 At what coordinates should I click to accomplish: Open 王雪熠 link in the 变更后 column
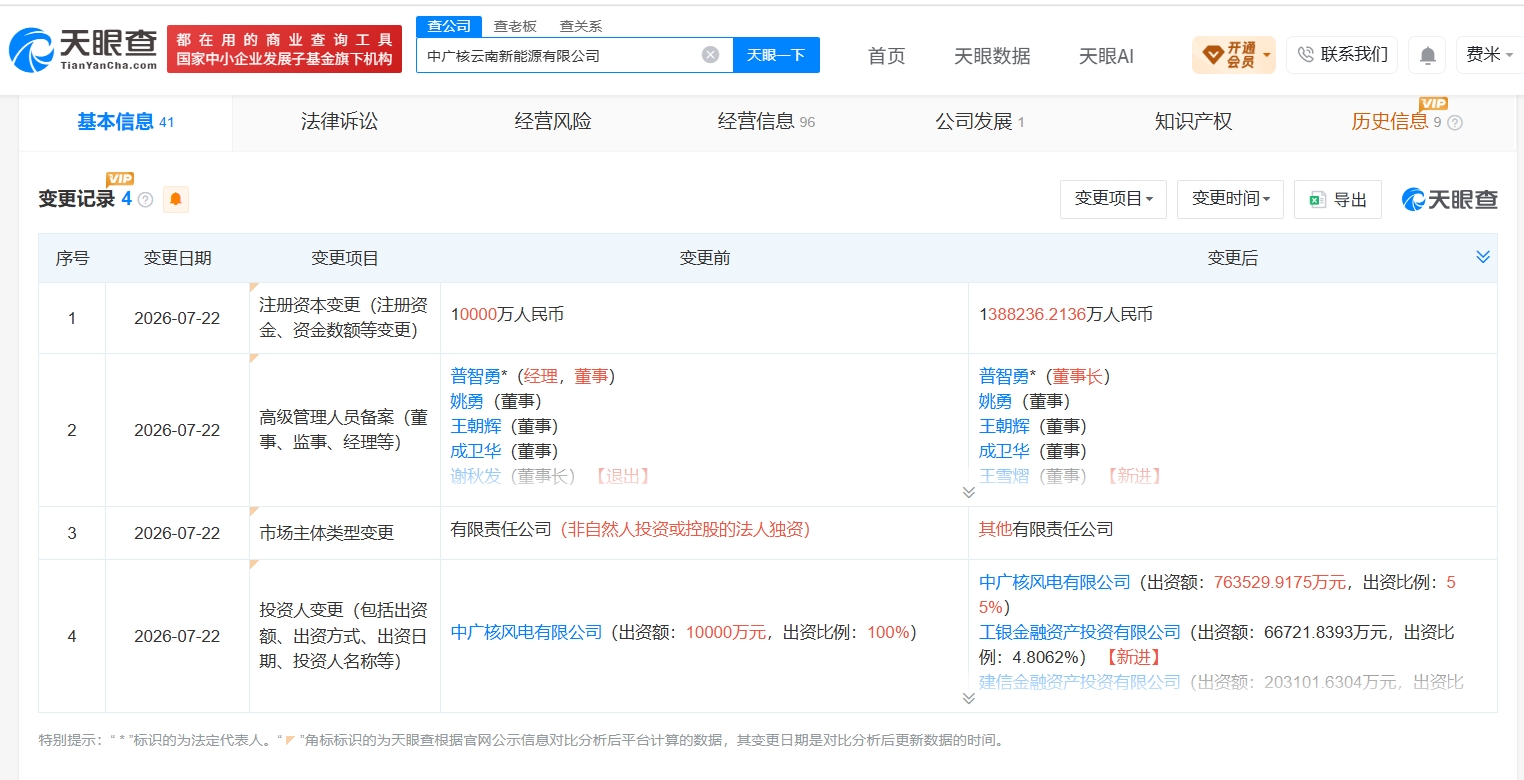point(1004,477)
